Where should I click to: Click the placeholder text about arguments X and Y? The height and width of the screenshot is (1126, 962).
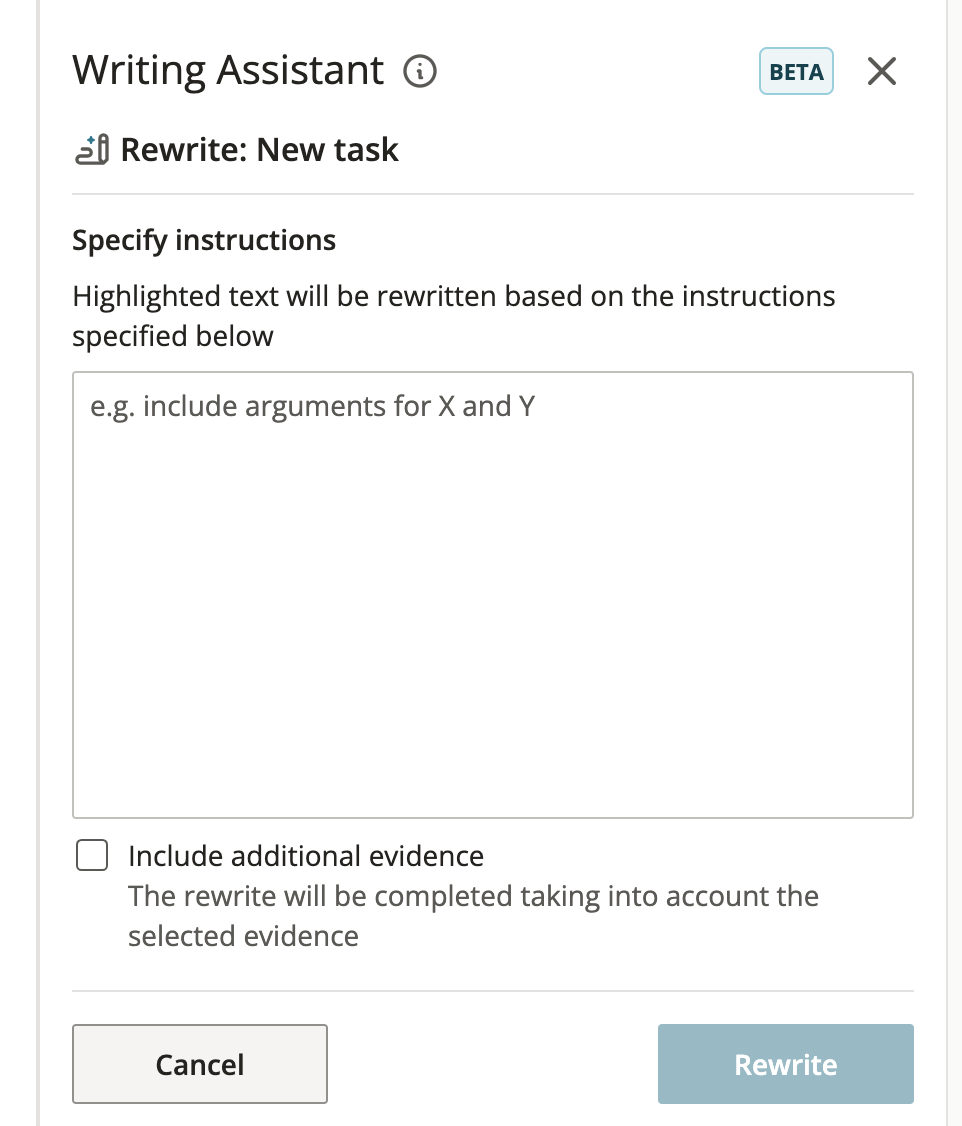312,406
